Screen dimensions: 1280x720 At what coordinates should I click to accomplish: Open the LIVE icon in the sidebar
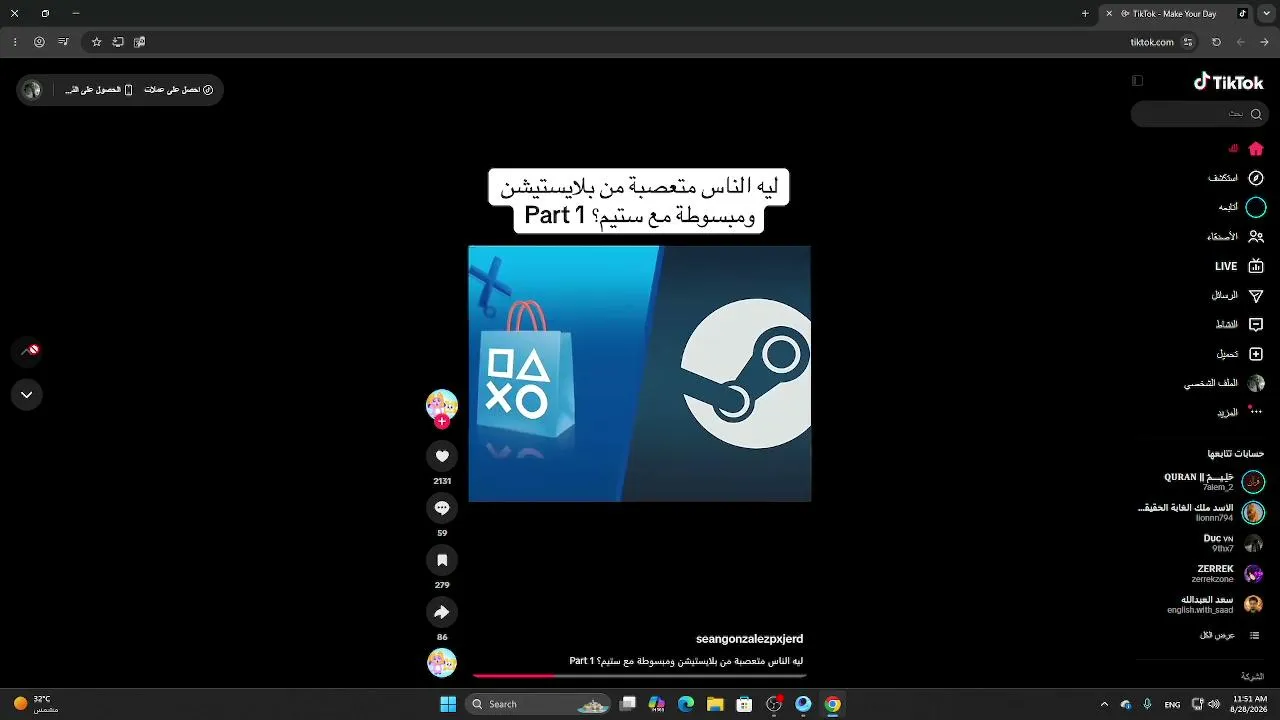coord(1256,266)
